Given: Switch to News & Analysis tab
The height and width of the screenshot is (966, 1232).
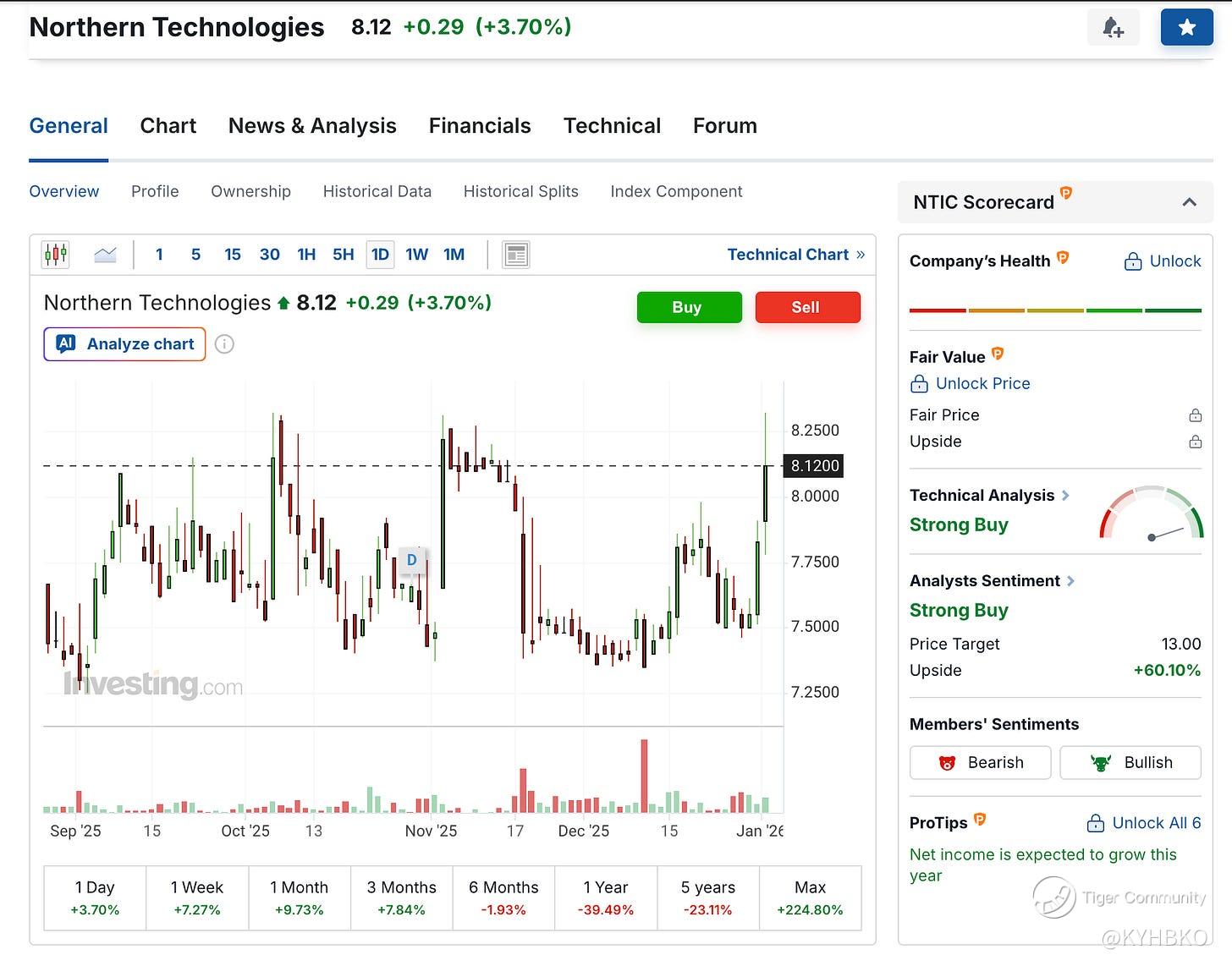Looking at the screenshot, I should click(312, 126).
